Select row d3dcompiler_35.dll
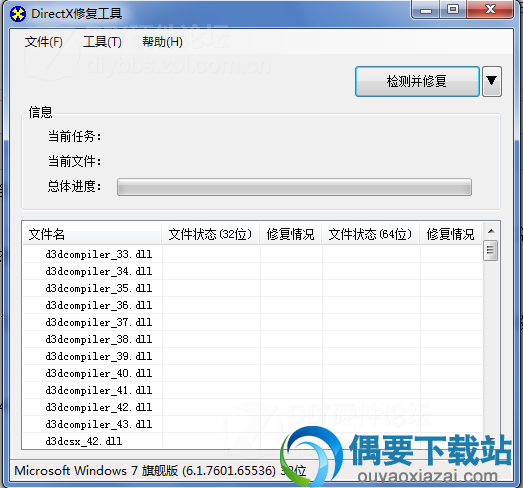 pyautogui.click(x=252, y=289)
